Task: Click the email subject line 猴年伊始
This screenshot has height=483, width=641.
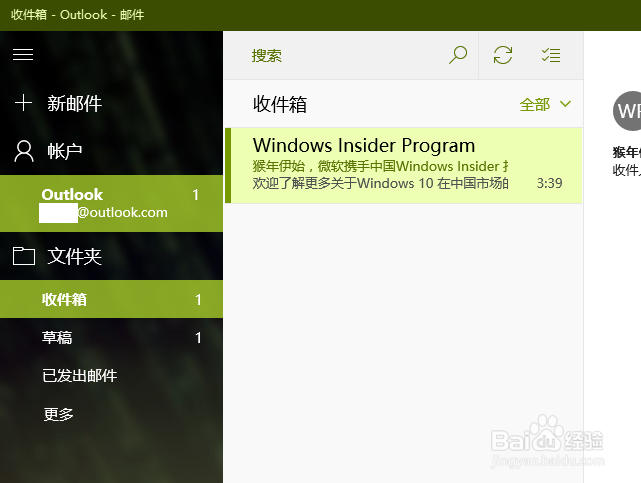Action: (x=380, y=166)
